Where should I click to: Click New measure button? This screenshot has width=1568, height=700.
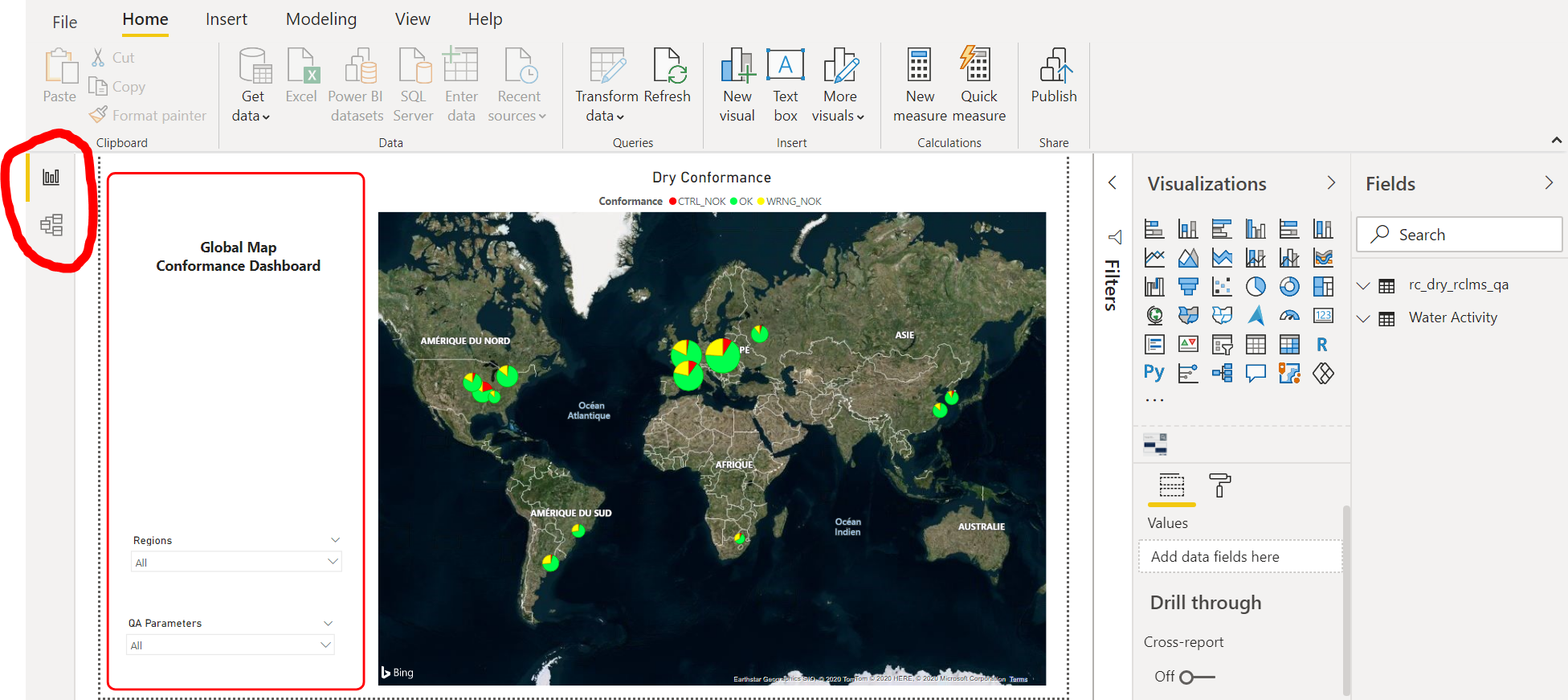[x=921, y=84]
